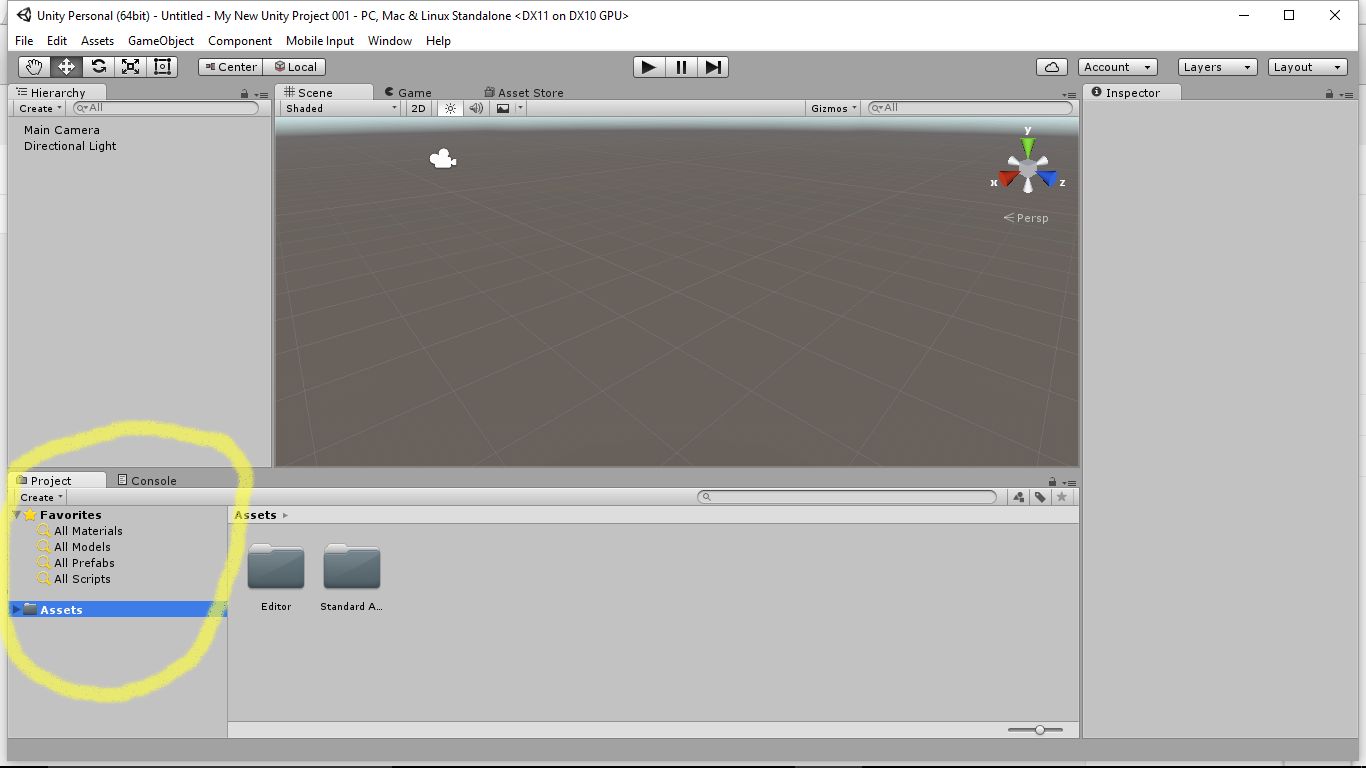
Task: Select the Hand pan tool
Action: click(x=34, y=67)
